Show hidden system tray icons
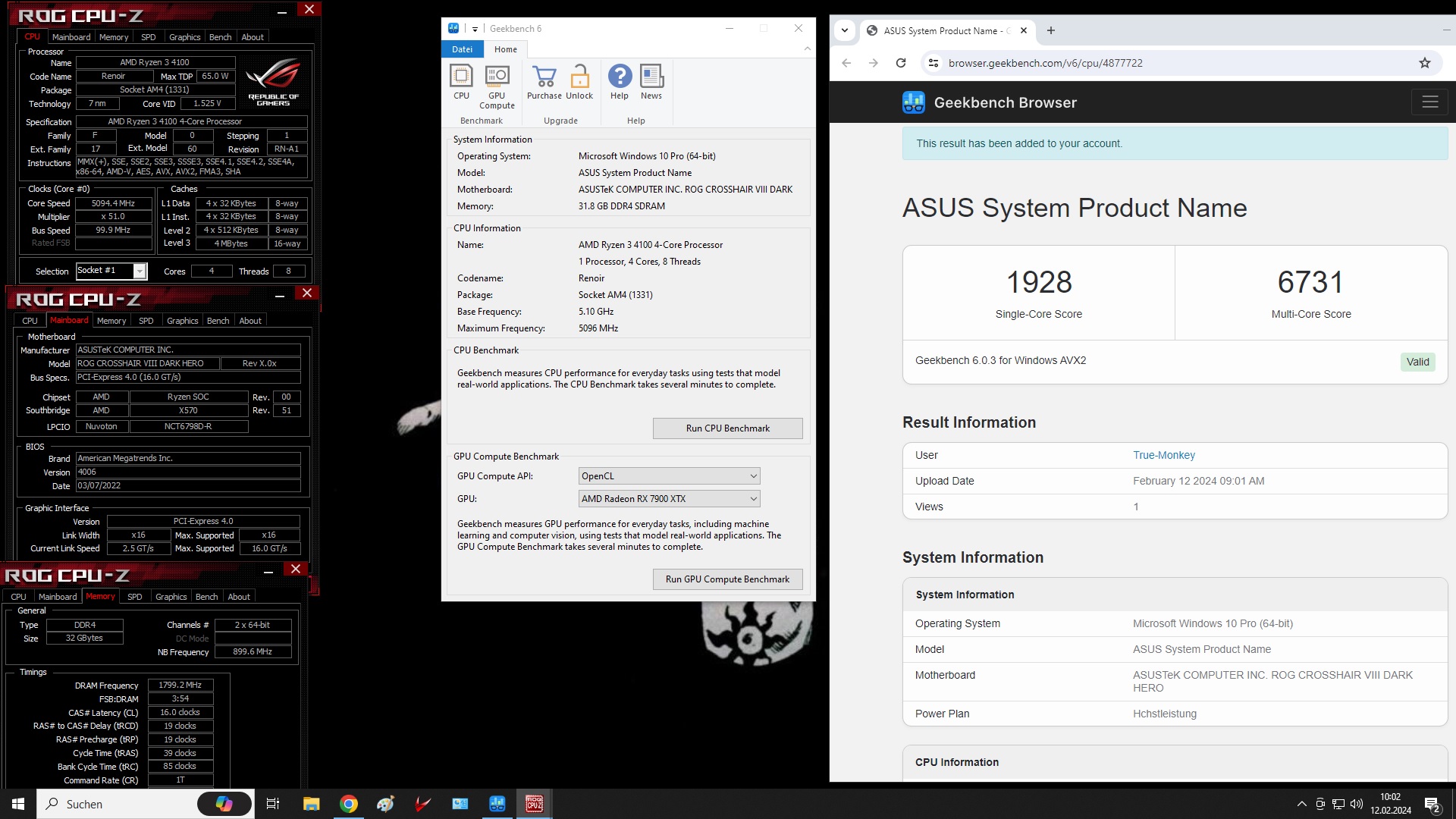 coord(1301,804)
